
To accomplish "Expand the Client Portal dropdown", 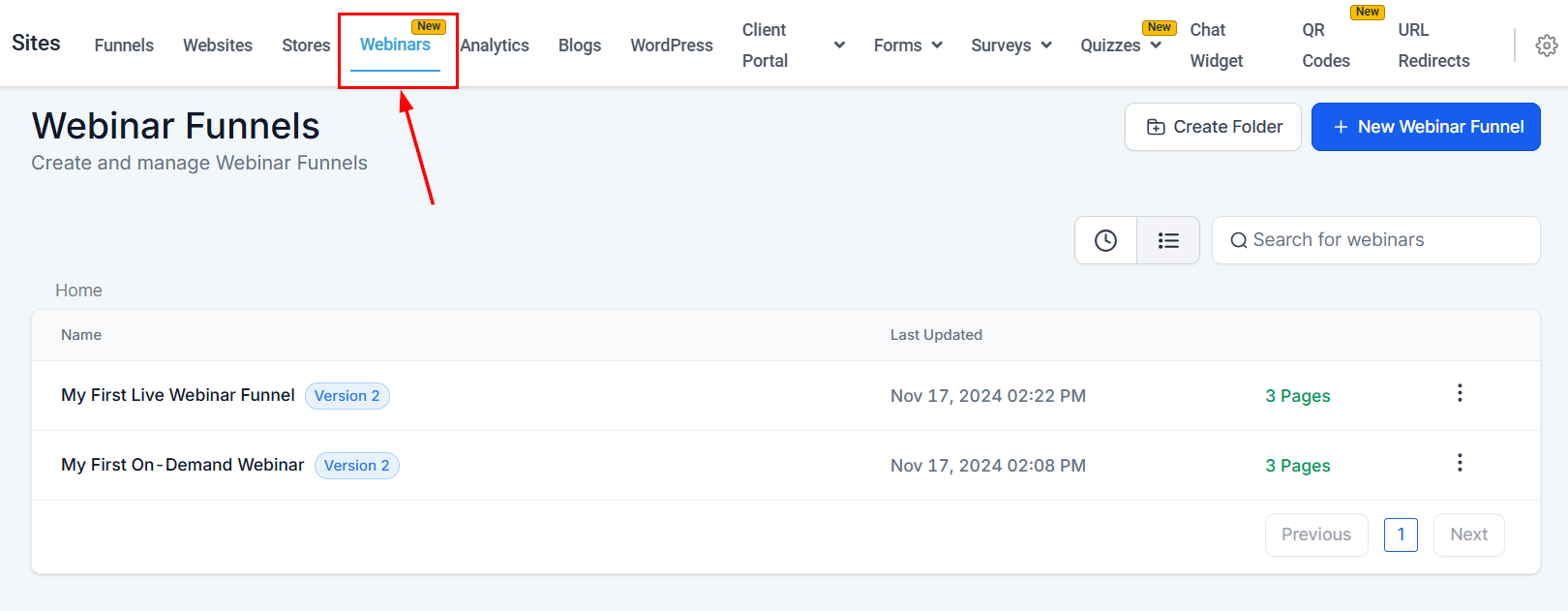I will coord(839,46).
